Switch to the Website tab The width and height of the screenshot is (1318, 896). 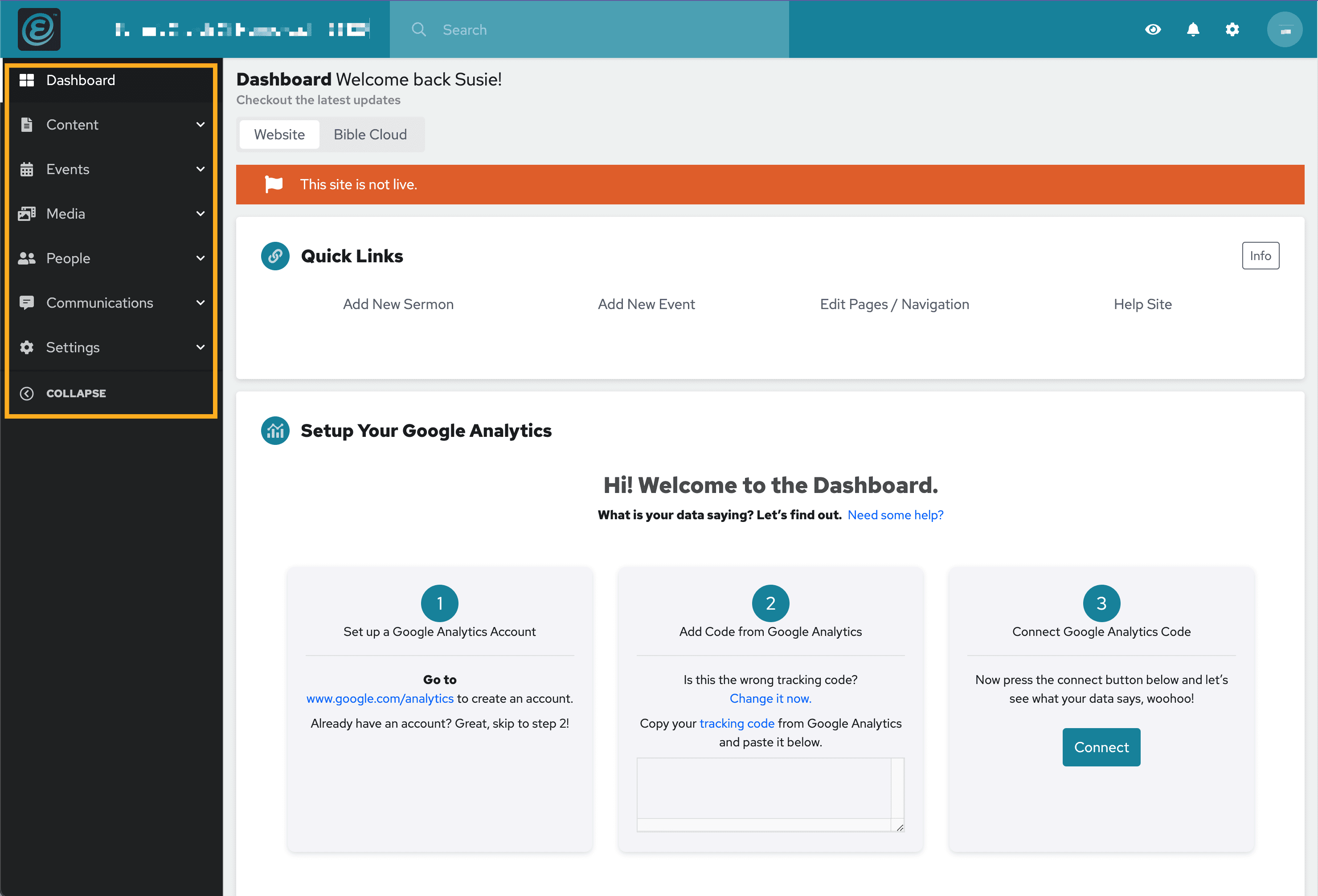point(279,134)
